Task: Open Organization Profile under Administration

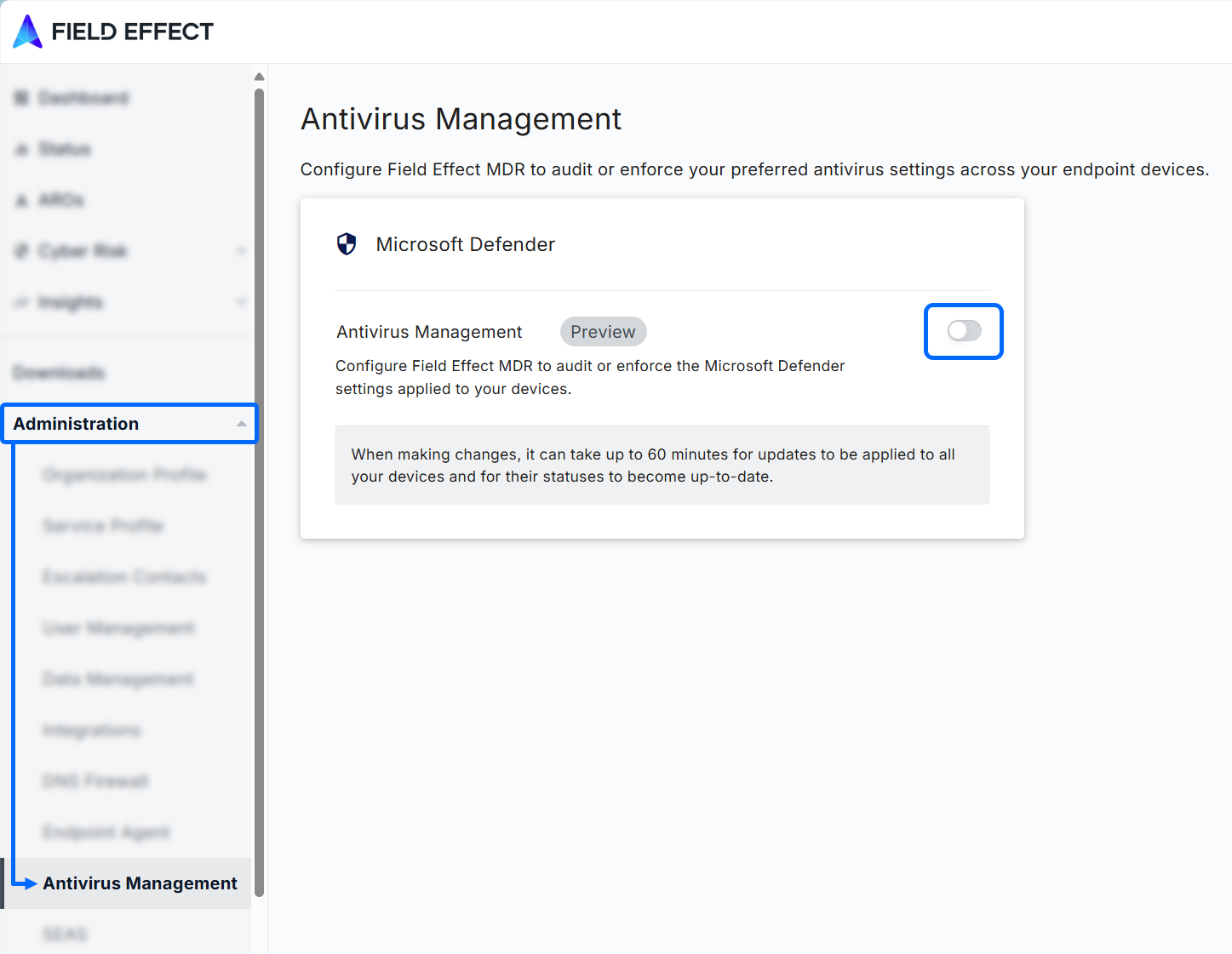Action: pyautogui.click(x=124, y=475)
